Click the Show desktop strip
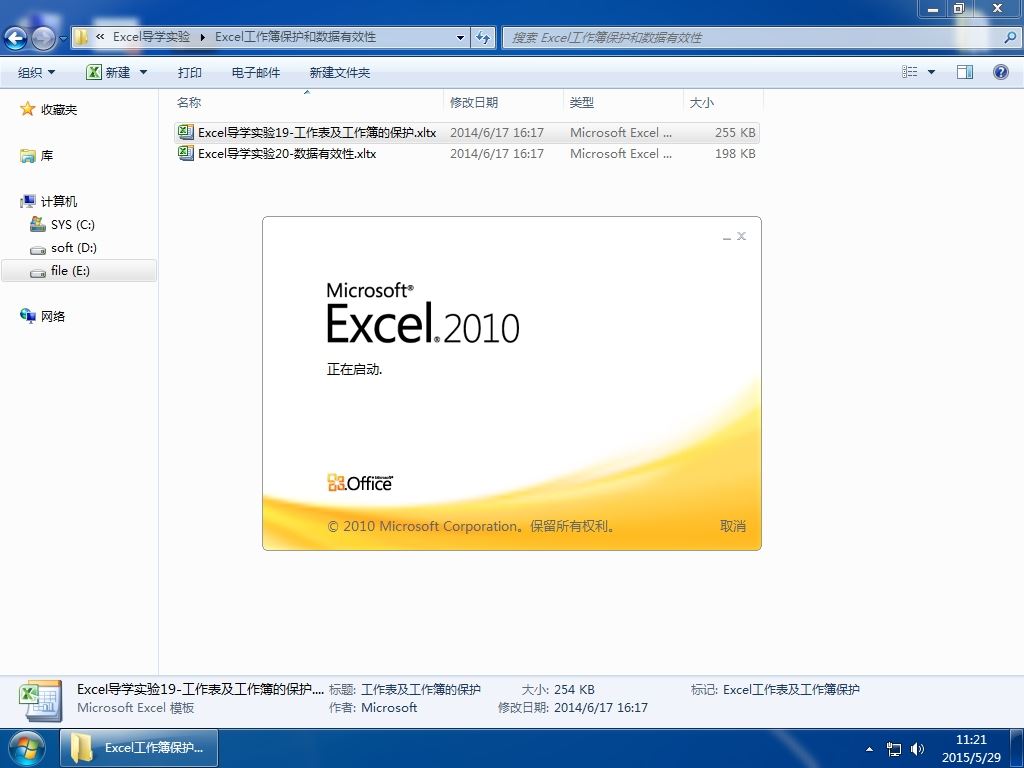This screenshot has width=1024, height=768. coord(1016,748)
